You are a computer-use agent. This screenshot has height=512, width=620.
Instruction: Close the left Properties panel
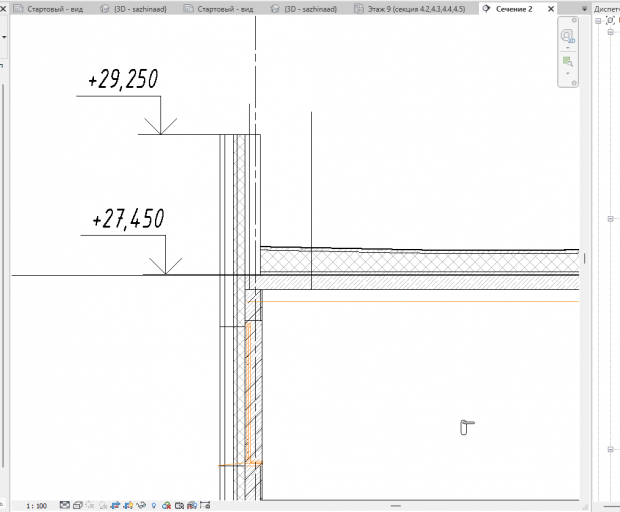tap(3, 8)
